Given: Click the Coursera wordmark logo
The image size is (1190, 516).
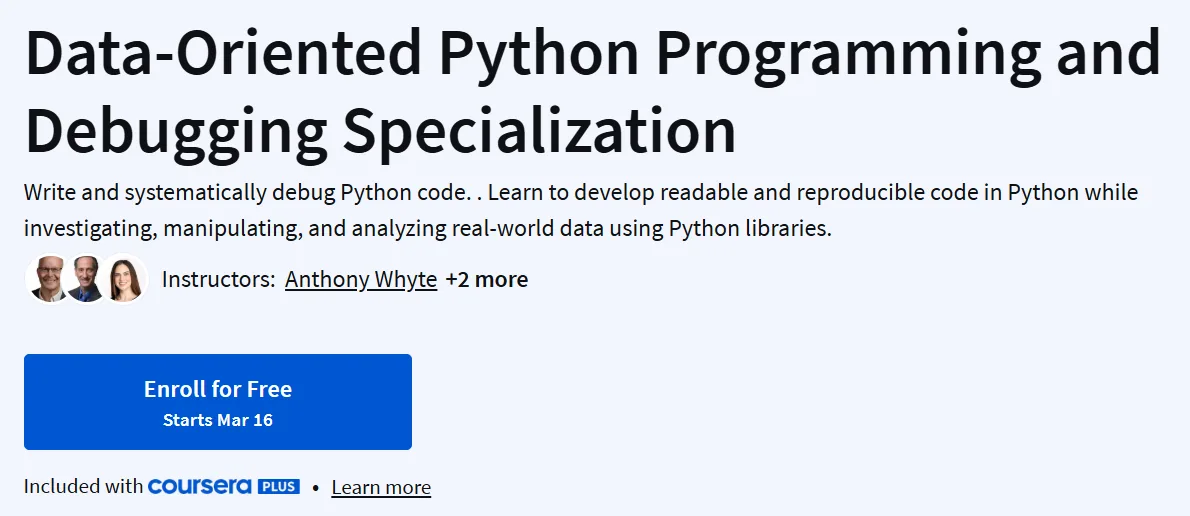Looking at the screenshot, I should coord(200,486).
